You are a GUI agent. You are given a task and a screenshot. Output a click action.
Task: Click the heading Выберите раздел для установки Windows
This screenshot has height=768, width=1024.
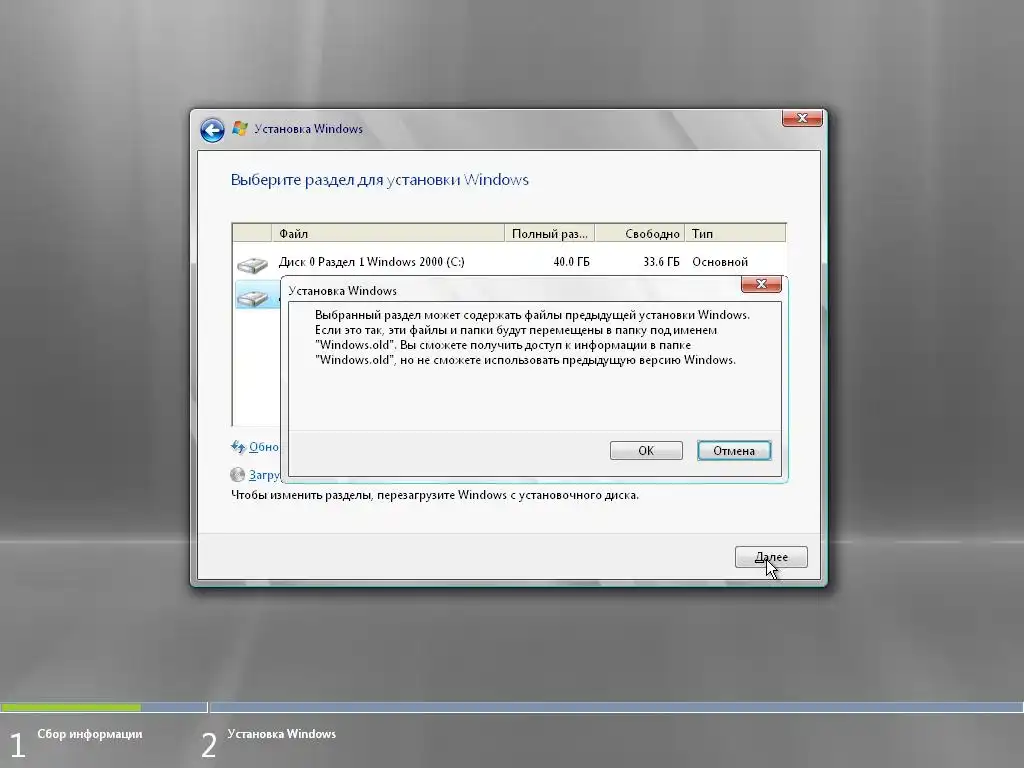pyautogui.click(x=379, y=180)
